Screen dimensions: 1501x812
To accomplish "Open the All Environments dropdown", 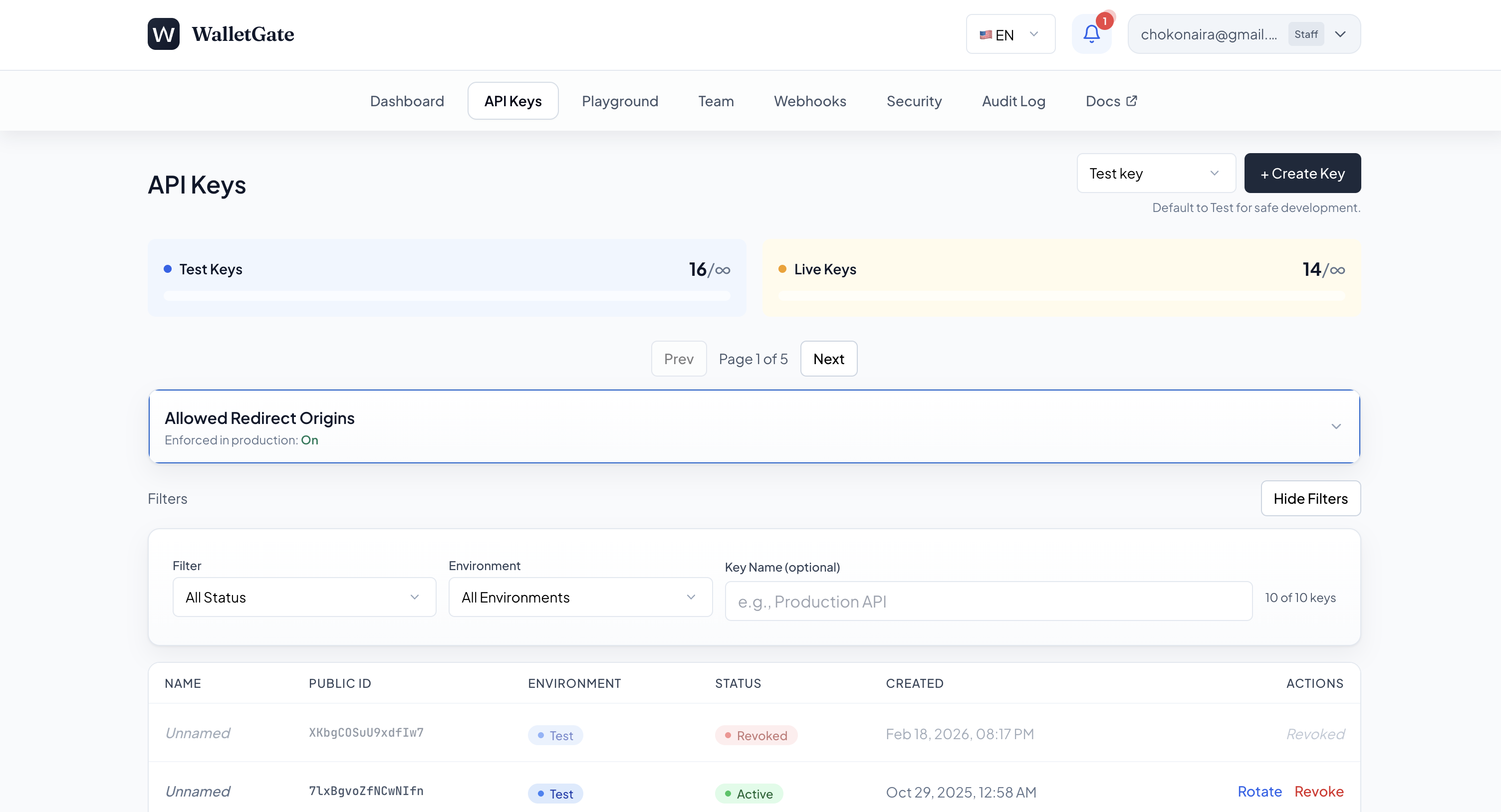I will pyautogui.click(x=580, y=597).
